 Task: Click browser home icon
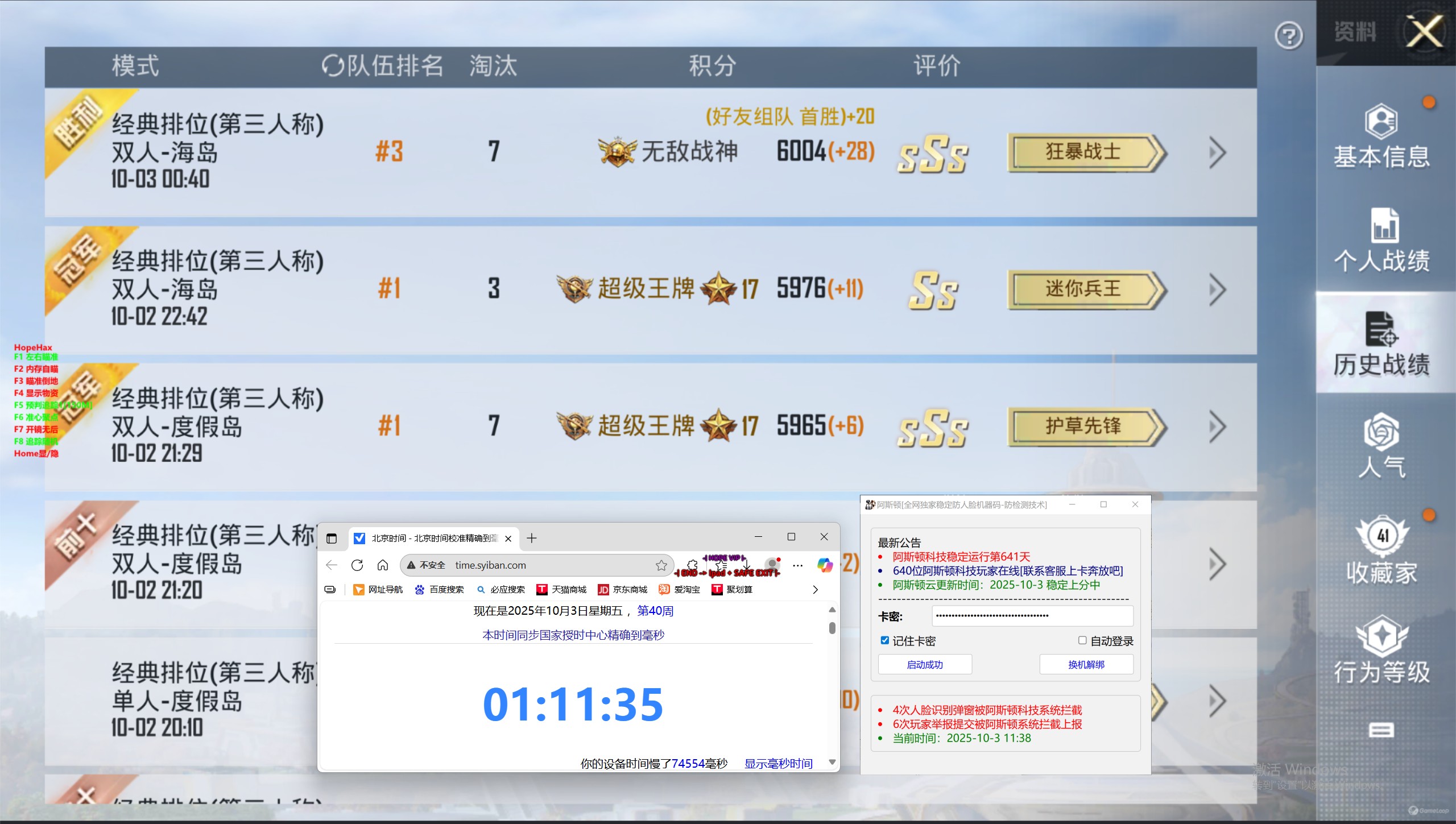point(383,565)
